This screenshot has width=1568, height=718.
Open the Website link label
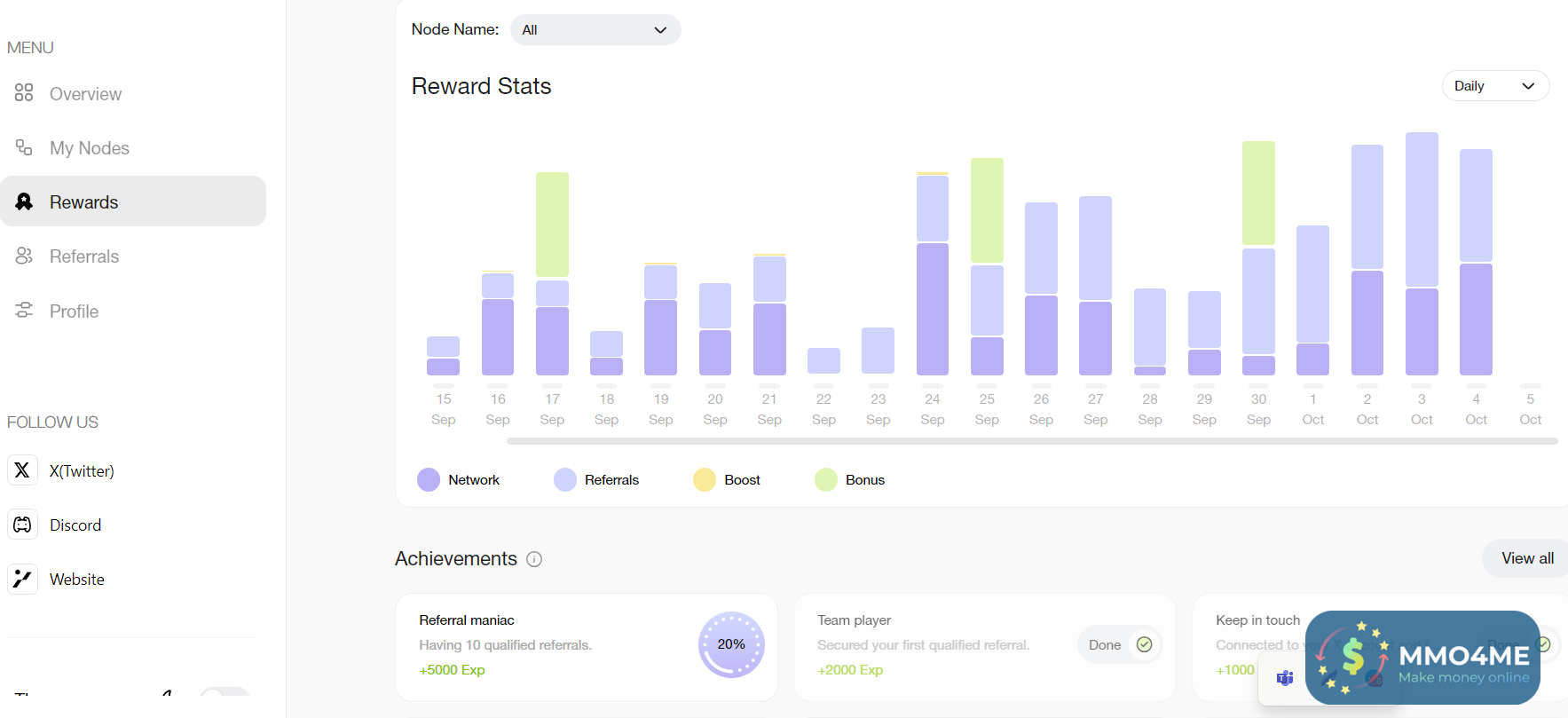[x=77, y=580]
